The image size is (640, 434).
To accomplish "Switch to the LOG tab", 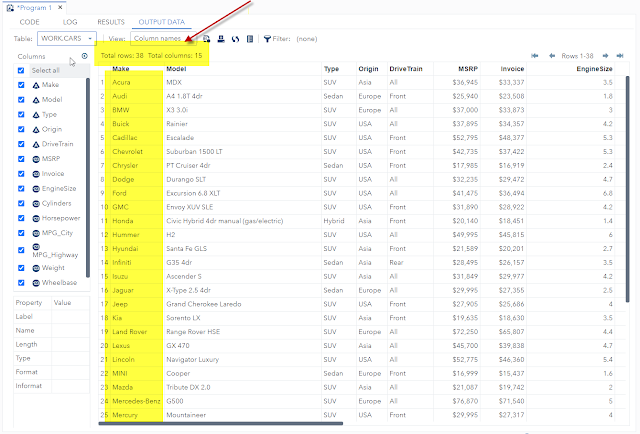I will (70, 22).
